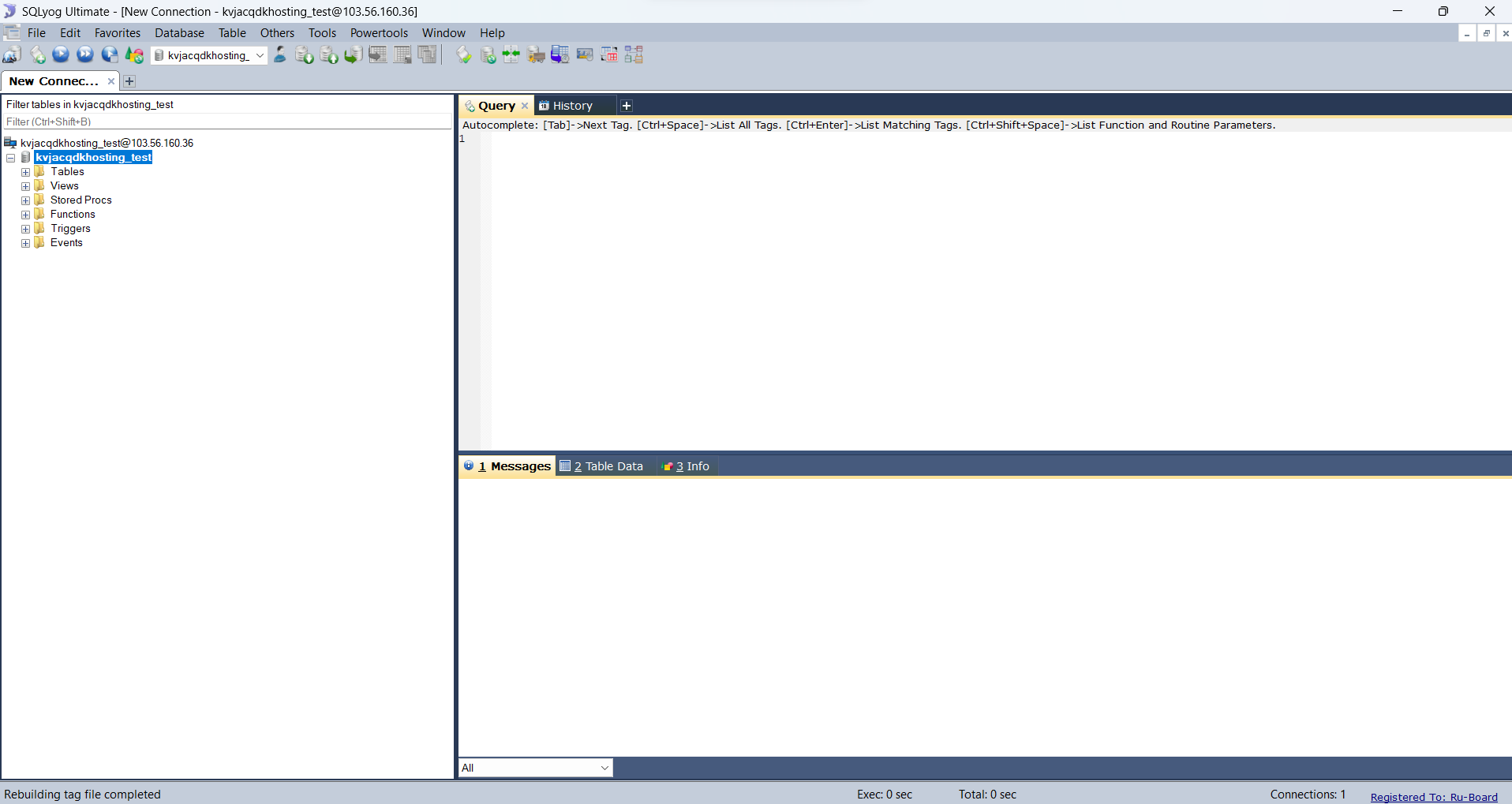Screen dimensions: 1512x804
Task: Click the icon with two facing green arrows
Action: 511,55
